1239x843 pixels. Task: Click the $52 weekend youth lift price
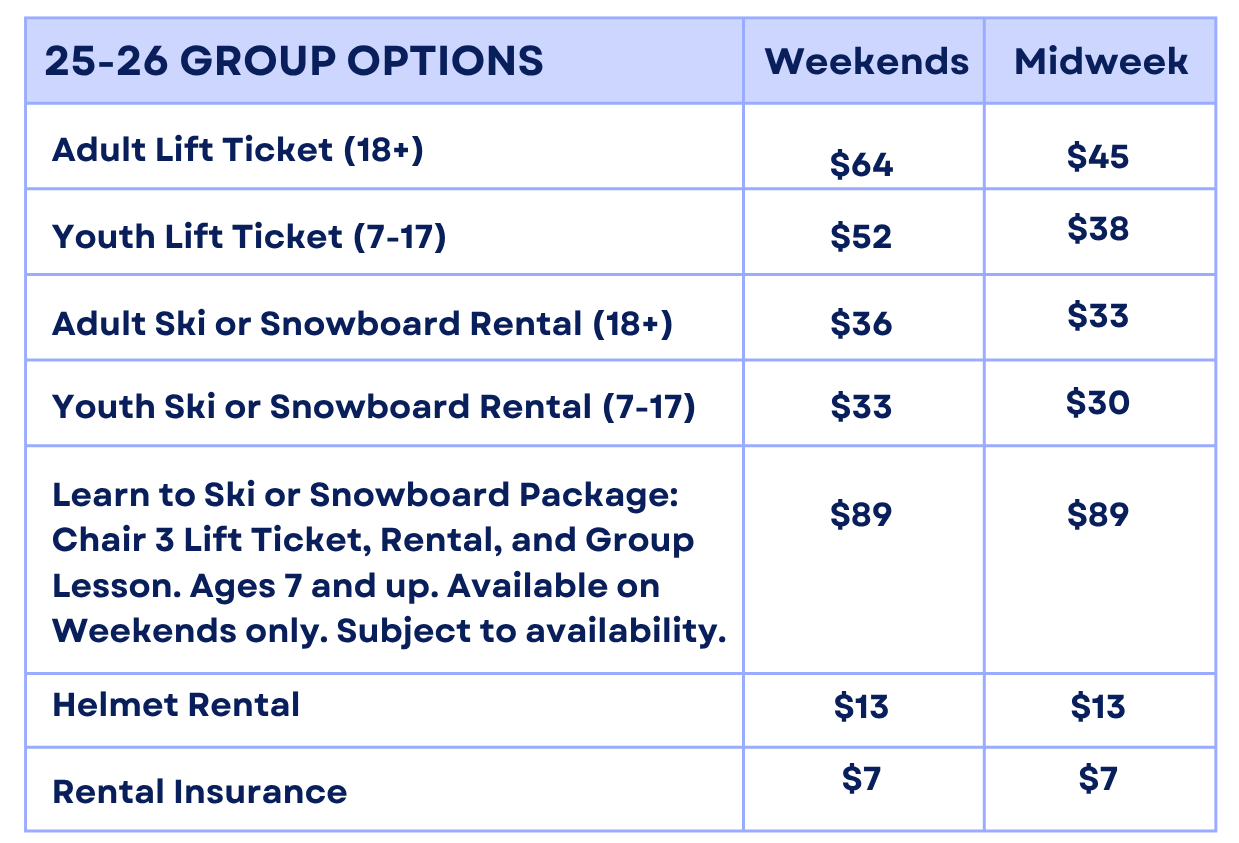(x=861, y=237)
